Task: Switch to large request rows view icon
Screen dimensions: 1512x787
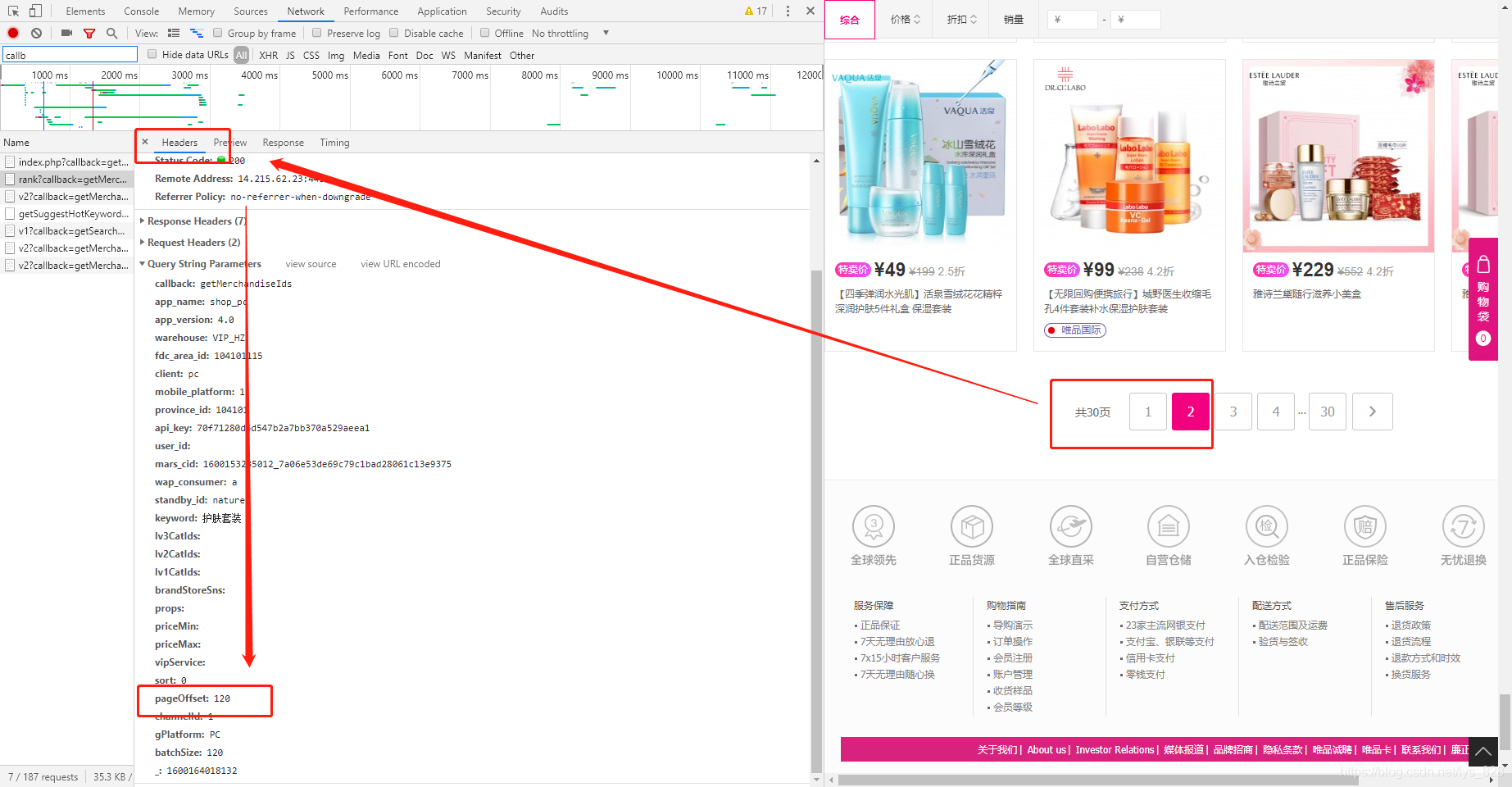Action: pyautogui.click(x=173, y=33)
